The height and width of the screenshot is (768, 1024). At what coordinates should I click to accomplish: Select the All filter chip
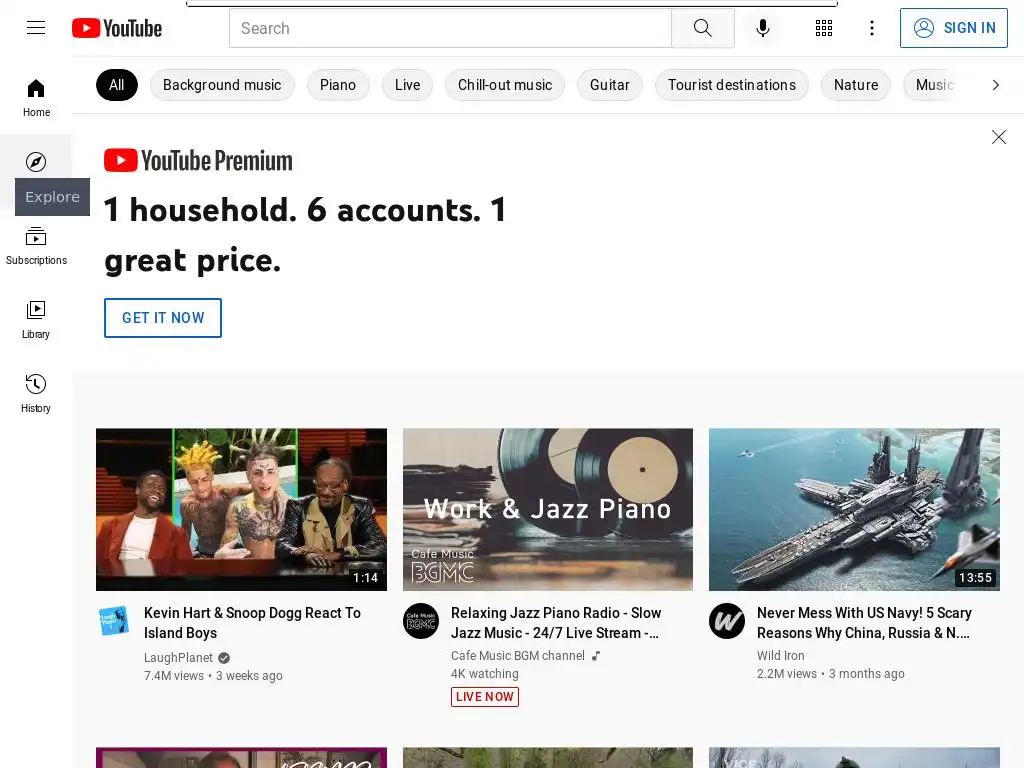click(117, 85)
